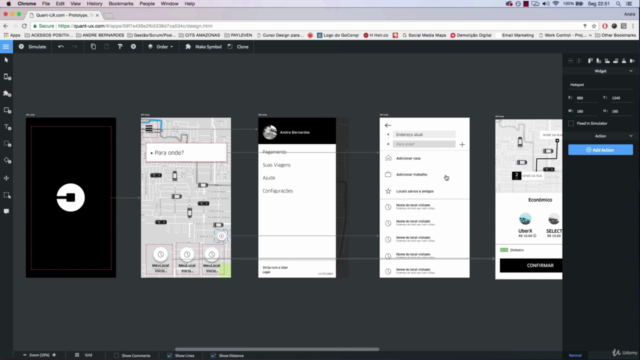
Task: Click the comment speech bubble tool
Action: [x=7, y=211]
